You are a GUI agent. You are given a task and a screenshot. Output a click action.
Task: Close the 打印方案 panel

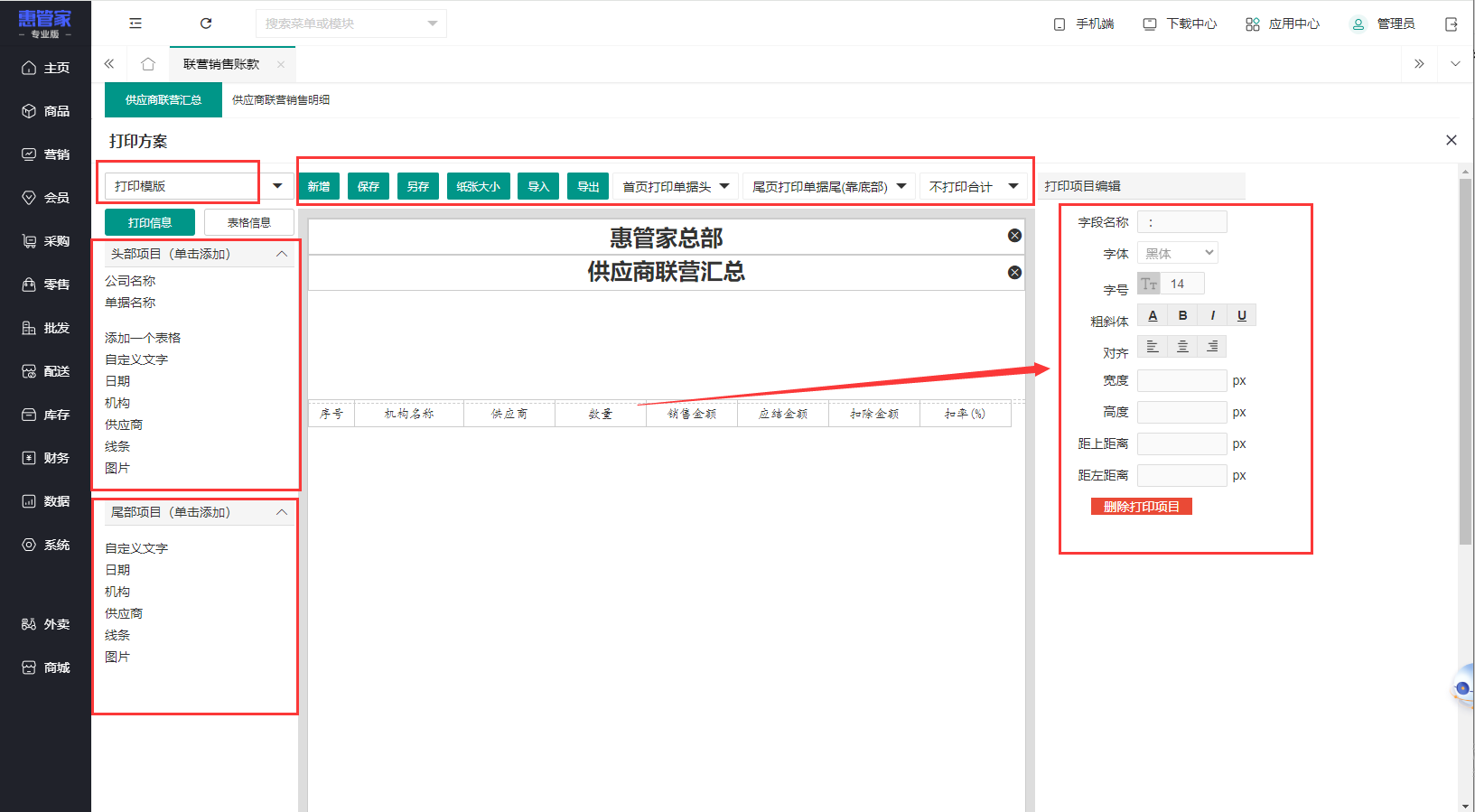(1452, 140)
